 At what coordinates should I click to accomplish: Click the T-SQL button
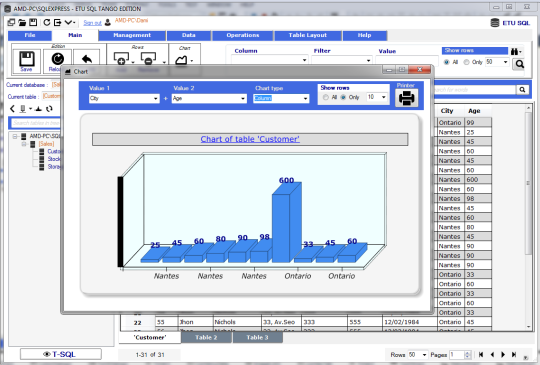61,354
